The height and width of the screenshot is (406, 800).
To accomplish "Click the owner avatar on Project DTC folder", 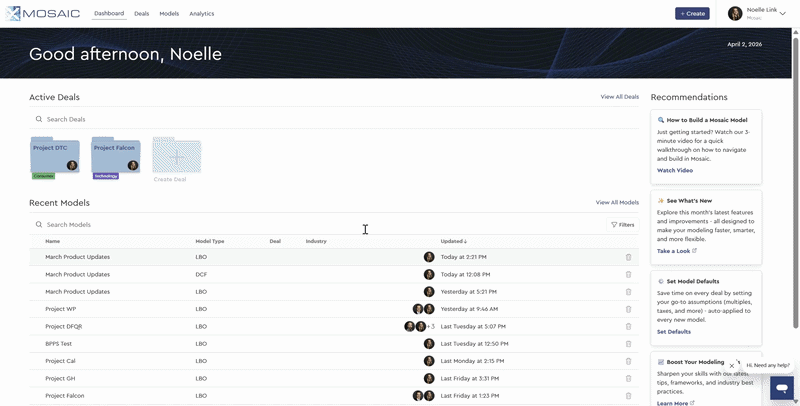I will click(x=72, y=165).
